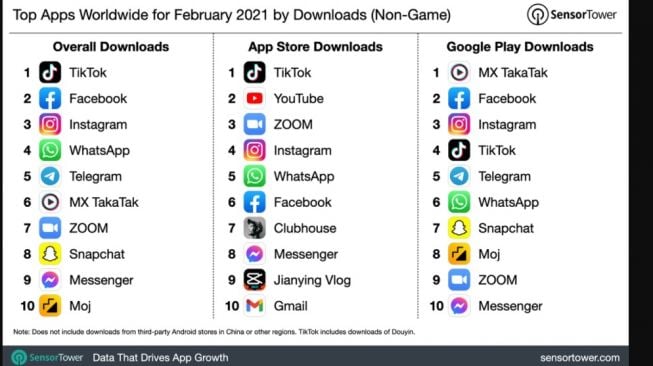Click the TikTok icon under Overall Downloads
Viewport: 653px width, 366px height.
(x=50, y=72)
